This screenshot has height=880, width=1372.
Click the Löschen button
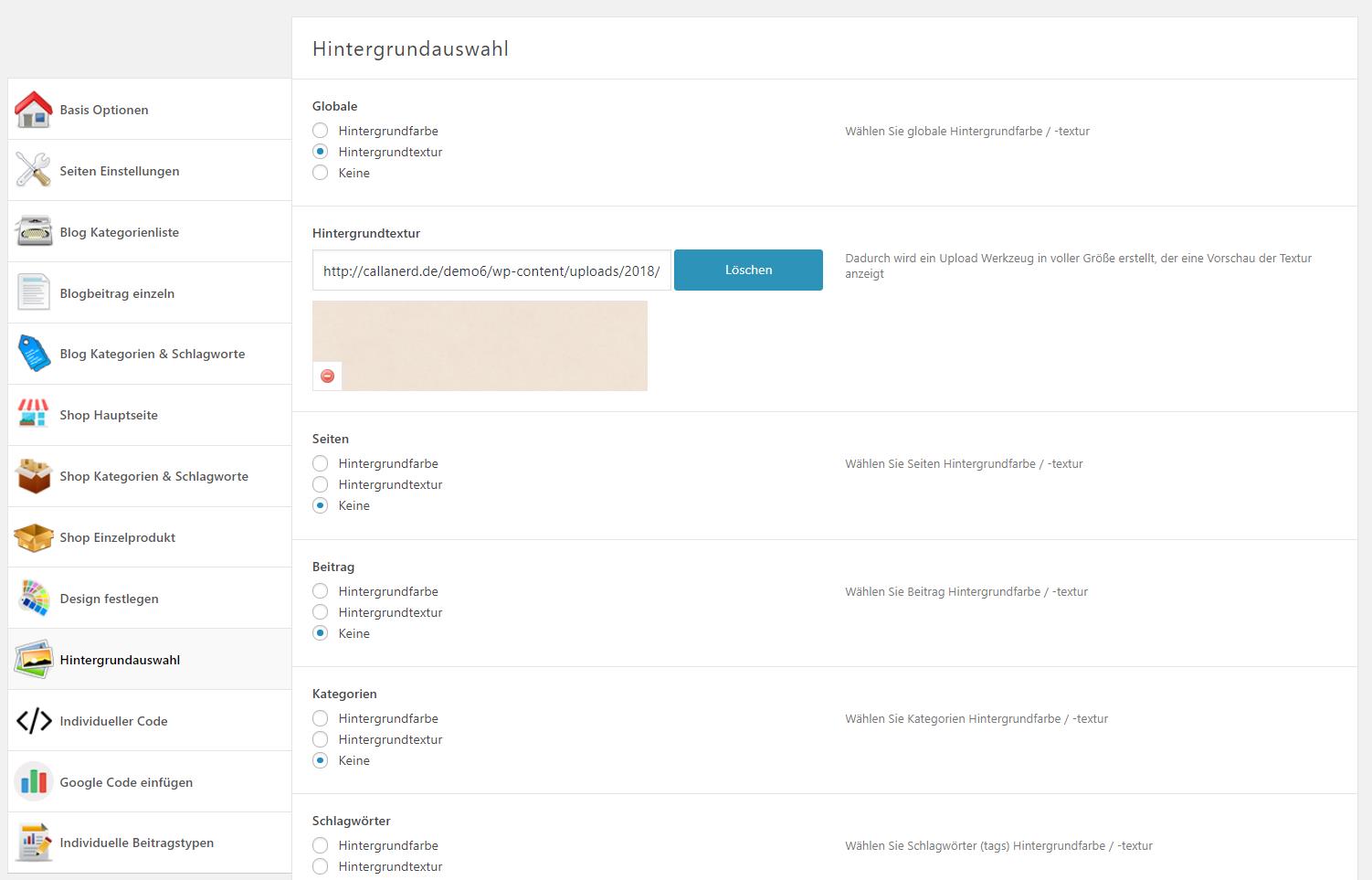pos(748,270)
